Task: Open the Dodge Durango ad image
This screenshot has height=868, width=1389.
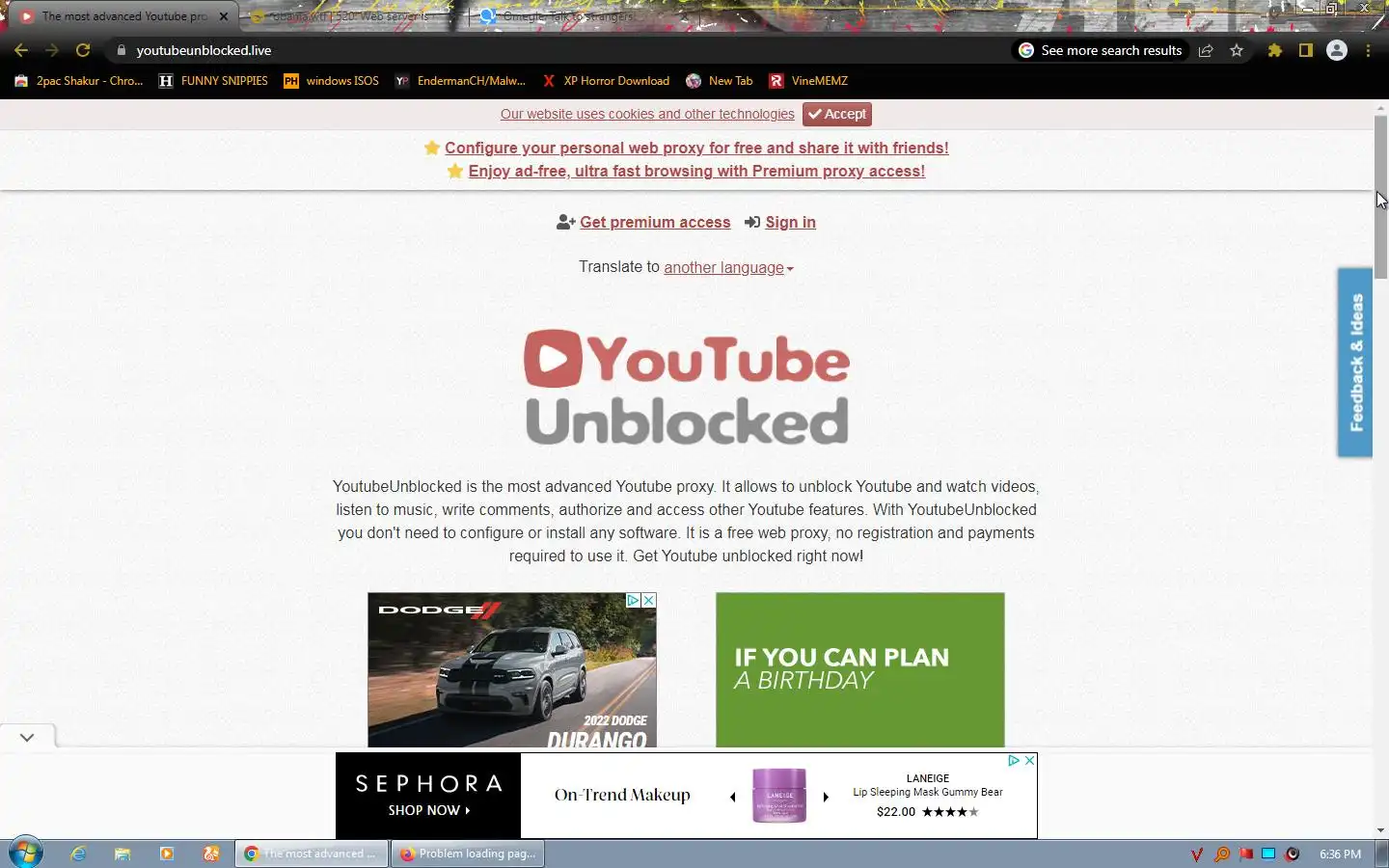Action: tap(512, 670)
